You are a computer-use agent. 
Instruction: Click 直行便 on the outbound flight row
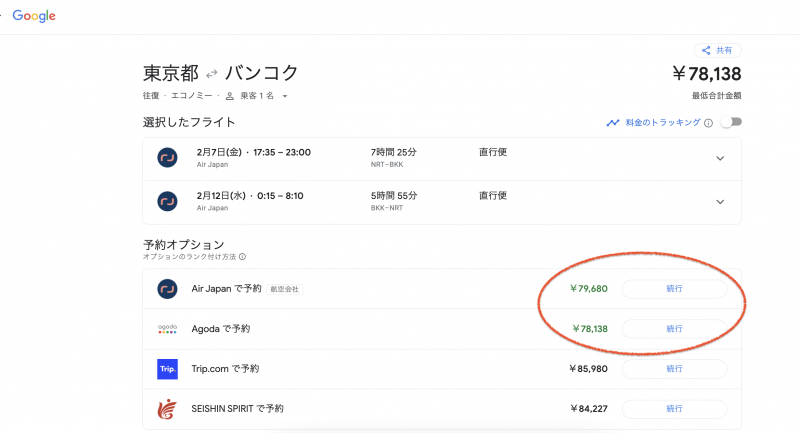493,152
